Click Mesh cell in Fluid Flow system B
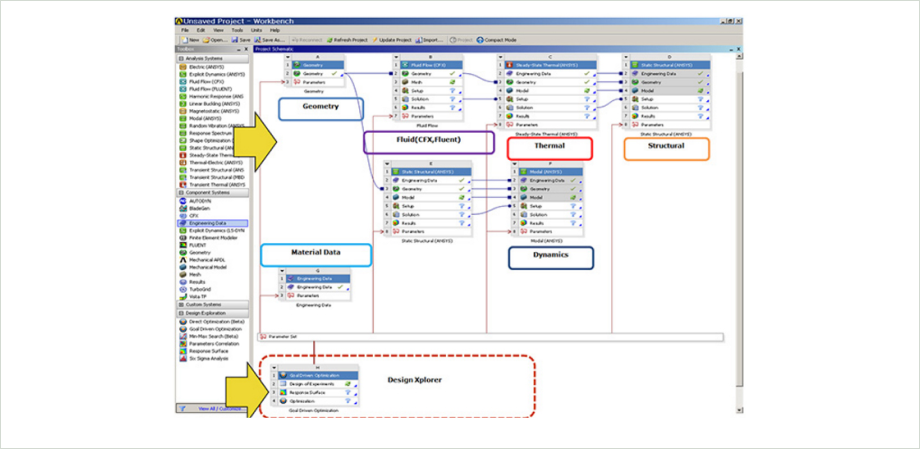 click(429, 83)
